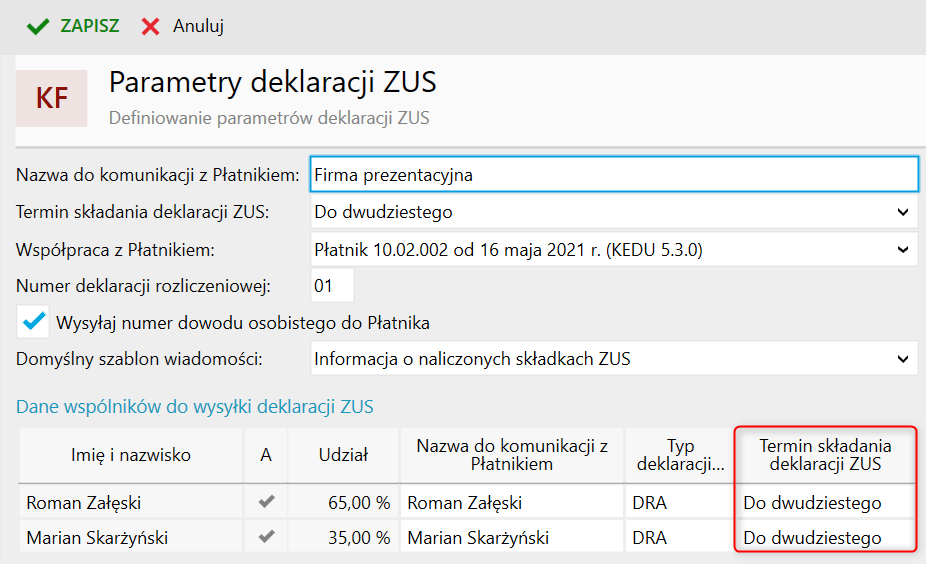
Task: Toggle Wysyłaj numer dowodu osobistego checkbox
Action: (35, 322)
